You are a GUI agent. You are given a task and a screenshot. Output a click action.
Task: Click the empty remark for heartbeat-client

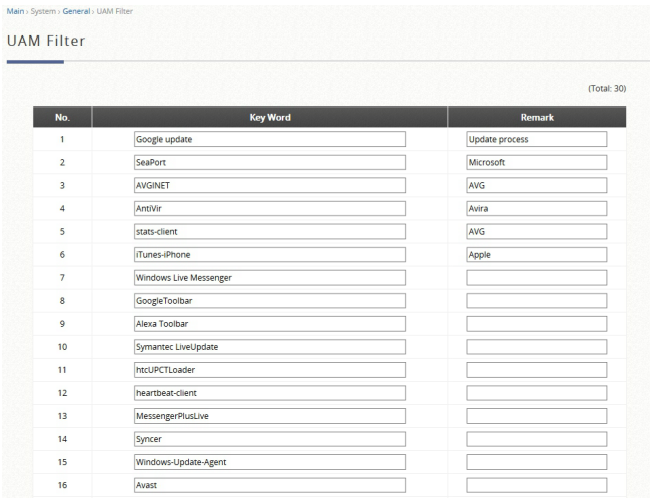[537, 393]
